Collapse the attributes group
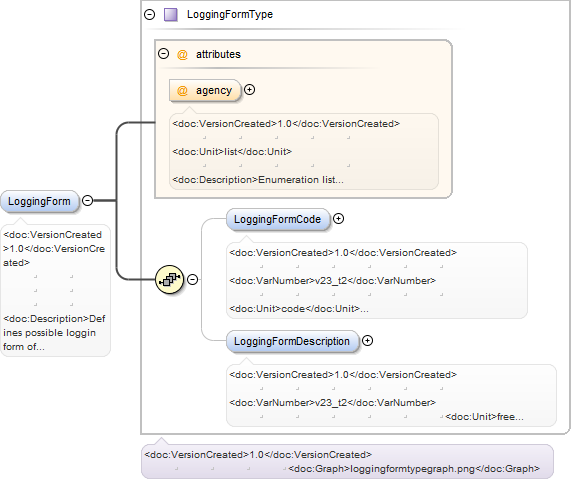Viewport: 572px width, 482px height. click(163, 54)
